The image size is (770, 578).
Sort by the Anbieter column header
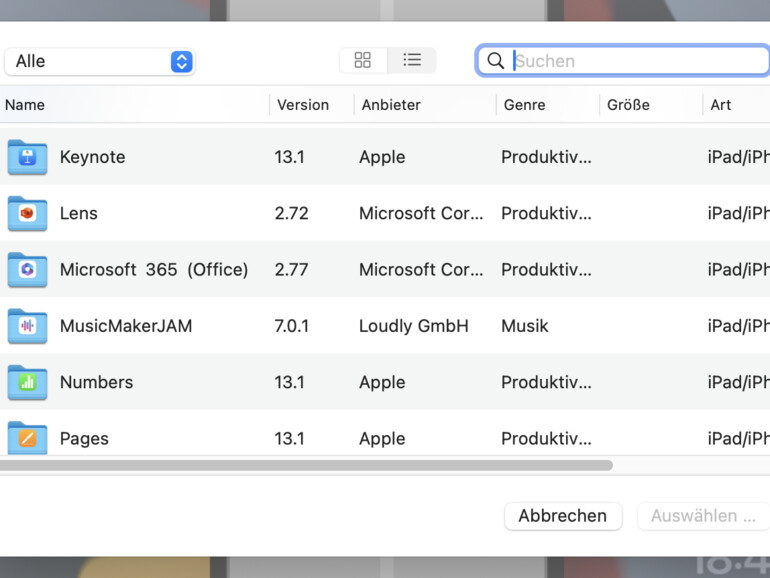tap(391, 105)
